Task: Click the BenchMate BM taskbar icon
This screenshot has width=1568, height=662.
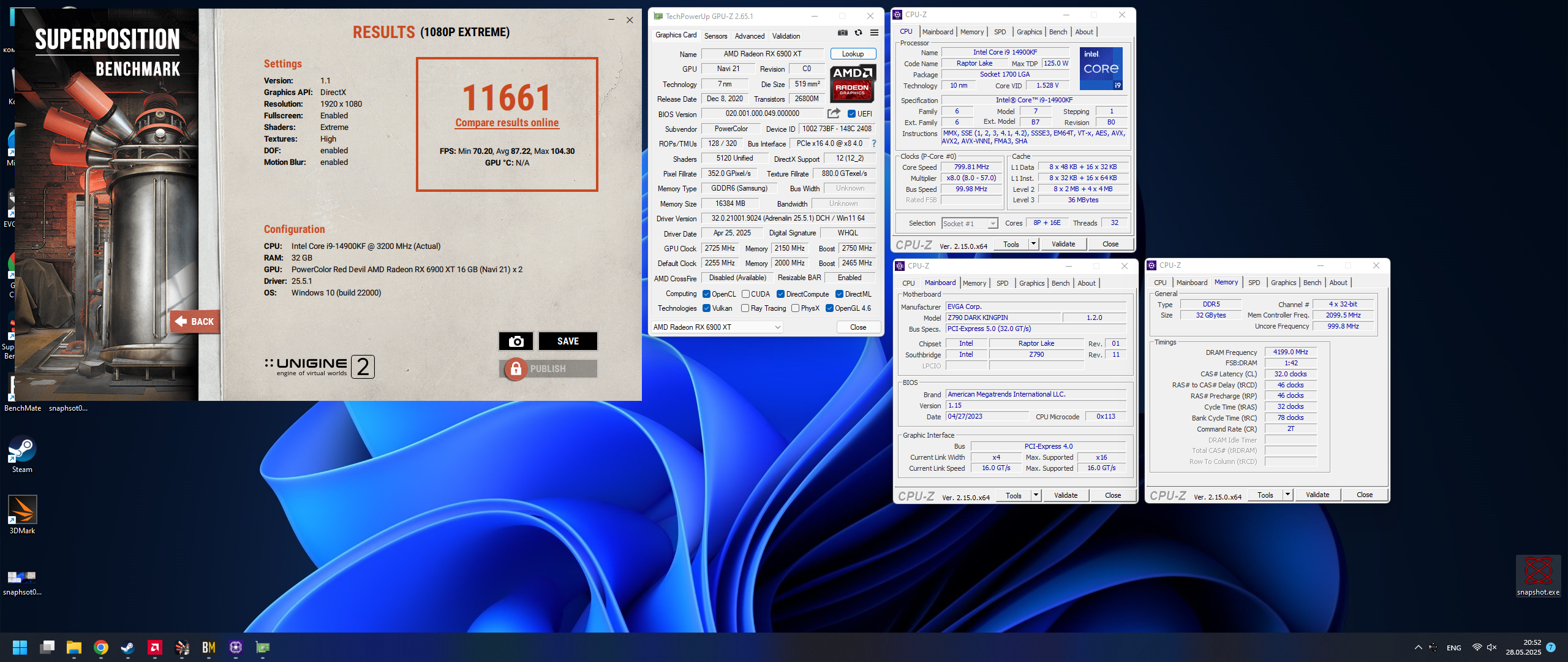Action: (x=209, y=647)
